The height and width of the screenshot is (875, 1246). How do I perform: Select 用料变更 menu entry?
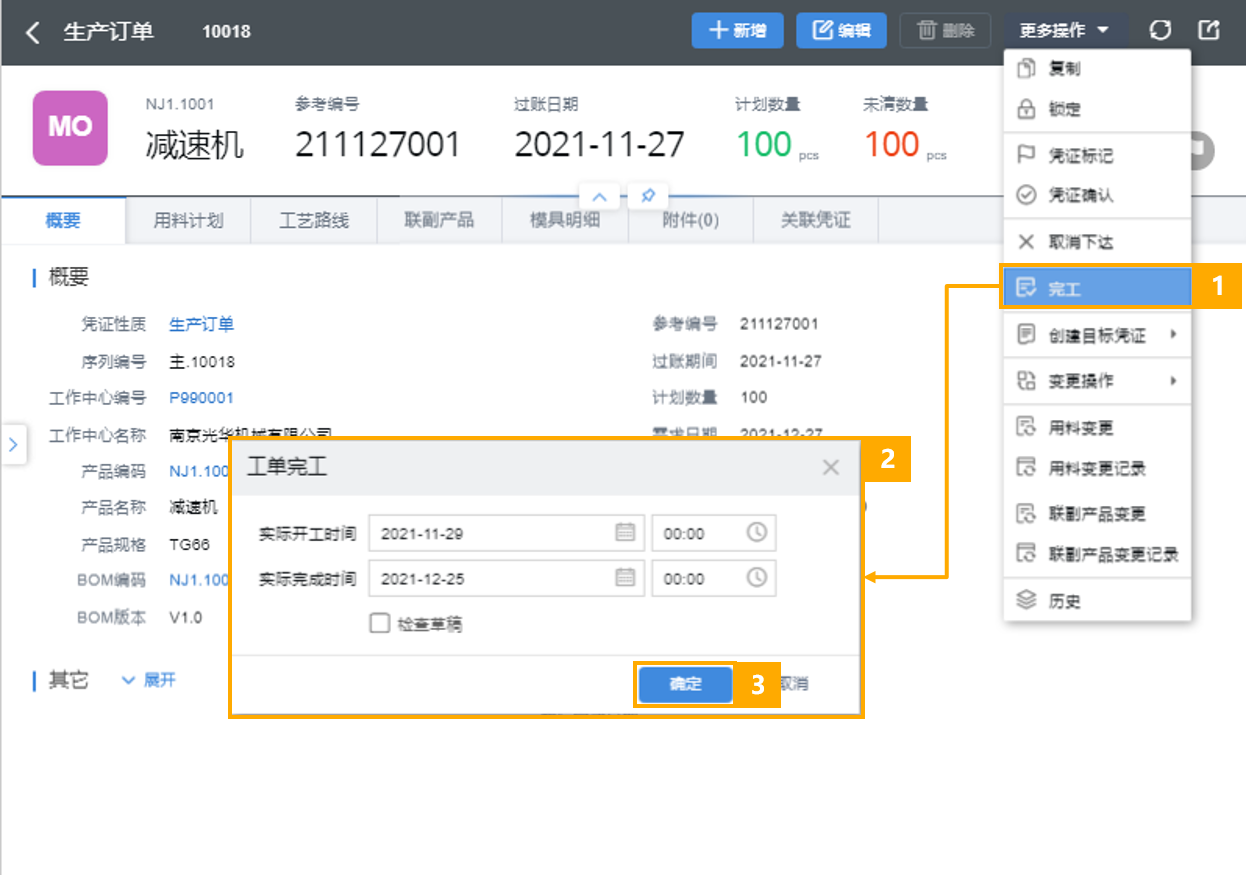coord(1097,428)
